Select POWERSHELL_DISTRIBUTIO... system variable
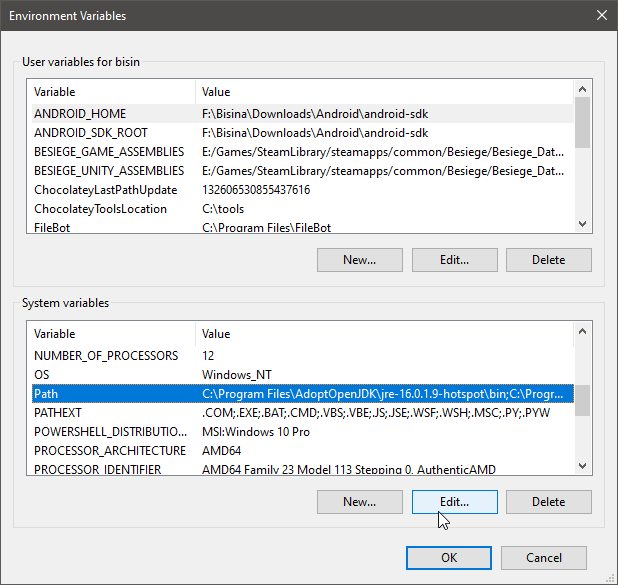The height and width of the screenshot is (585, 618). [x=302, y=431]
